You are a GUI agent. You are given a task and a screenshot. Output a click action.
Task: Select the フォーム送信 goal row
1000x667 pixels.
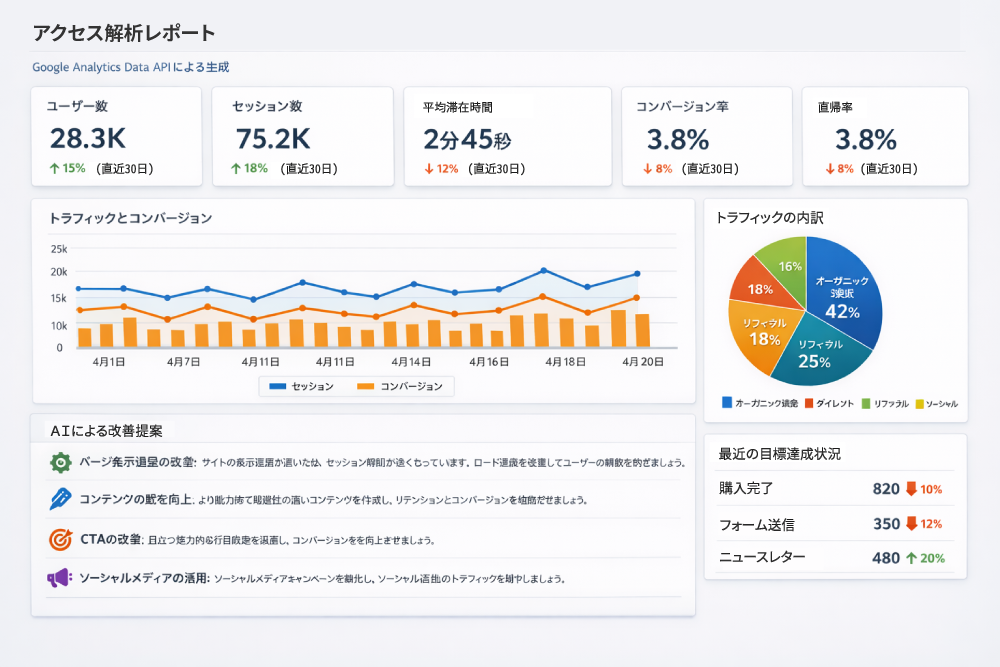click(835, 524)
